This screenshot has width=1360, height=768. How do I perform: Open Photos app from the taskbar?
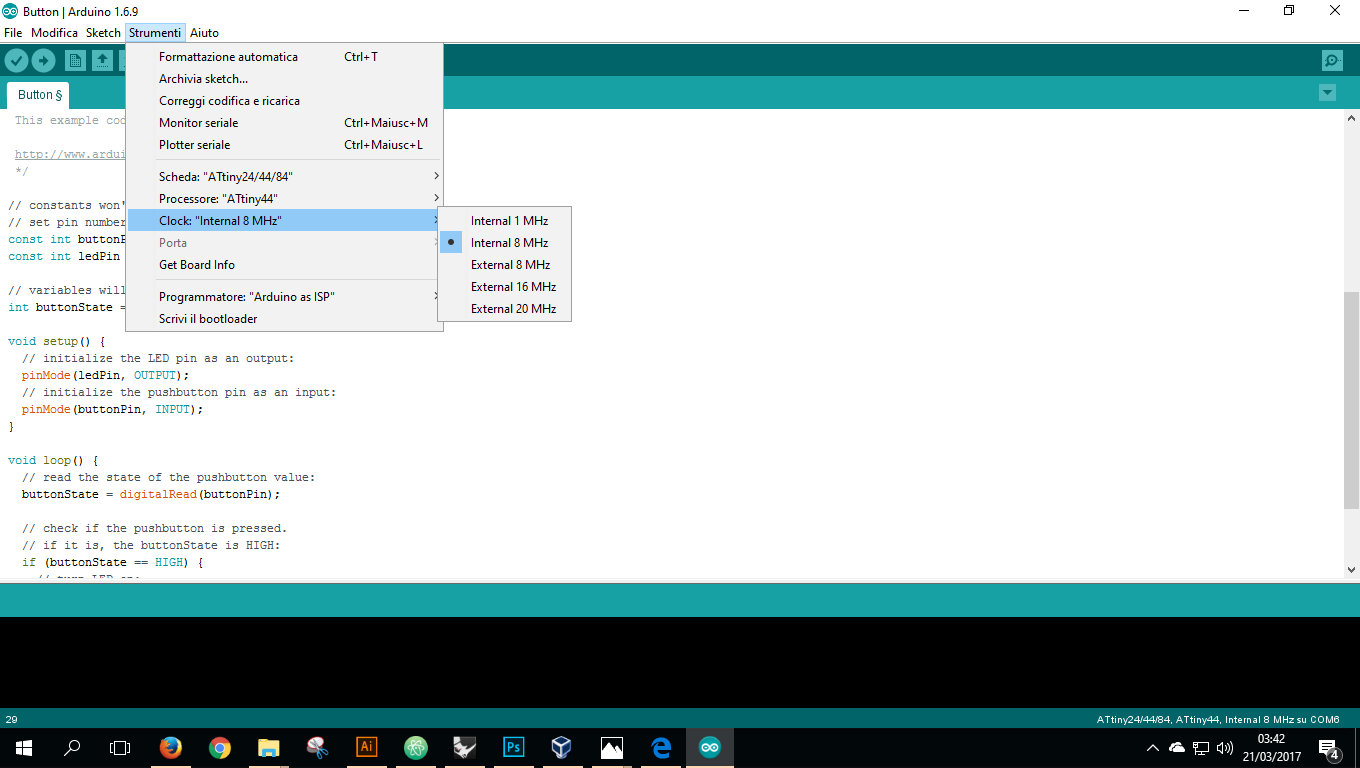612,747
